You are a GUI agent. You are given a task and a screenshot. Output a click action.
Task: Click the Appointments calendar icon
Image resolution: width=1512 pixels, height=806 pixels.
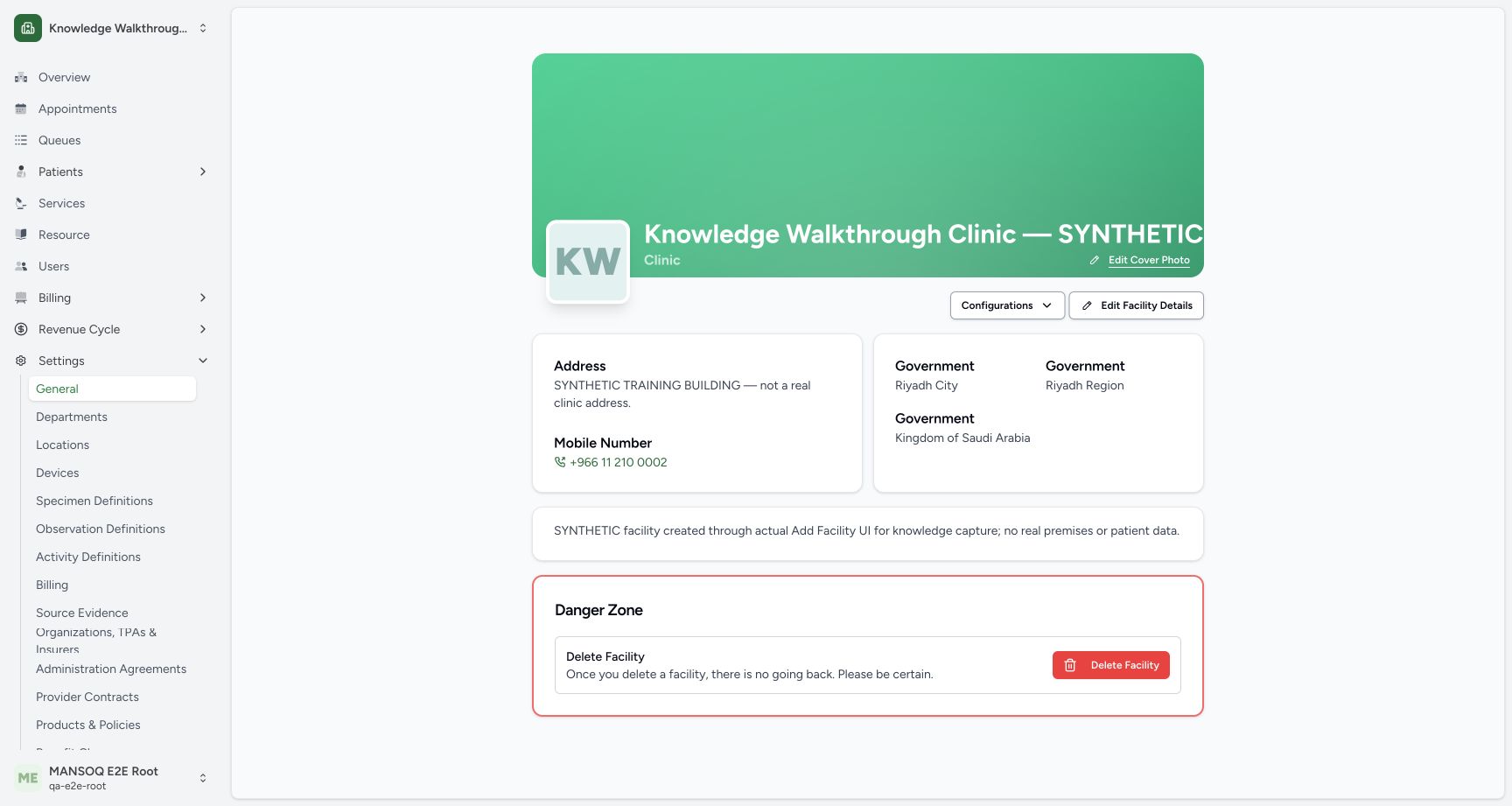(x=21, y=109)
